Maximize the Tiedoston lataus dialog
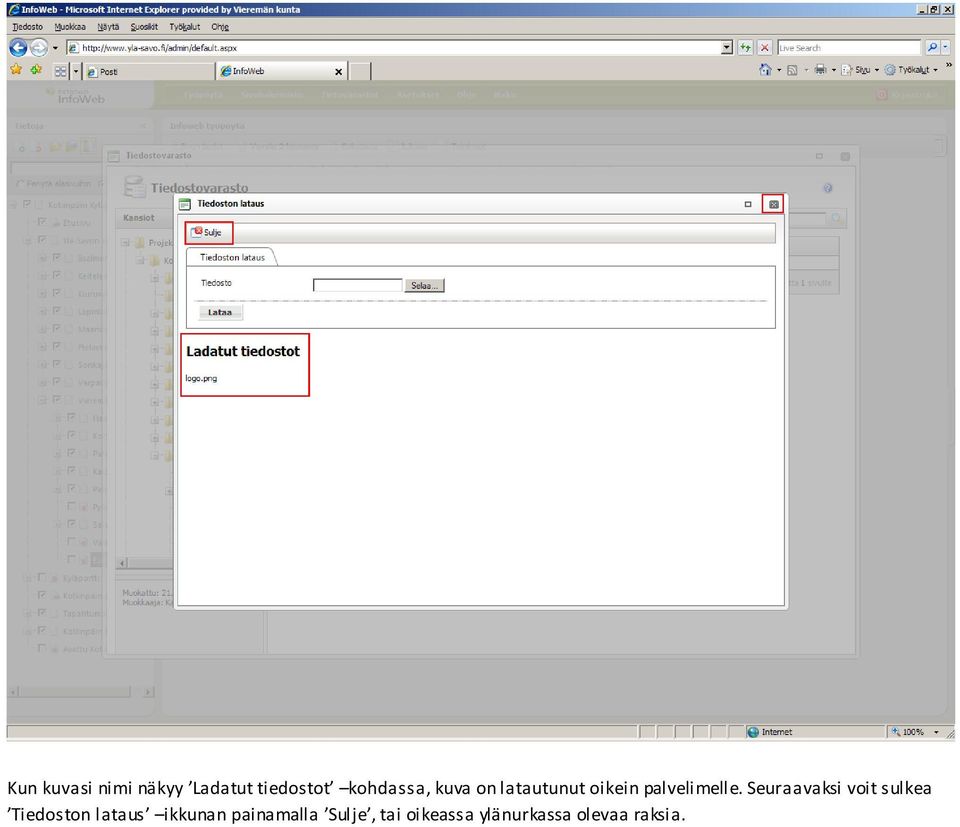Image resolution: width=960 pixels, height=827 pixels. [748, 204]
